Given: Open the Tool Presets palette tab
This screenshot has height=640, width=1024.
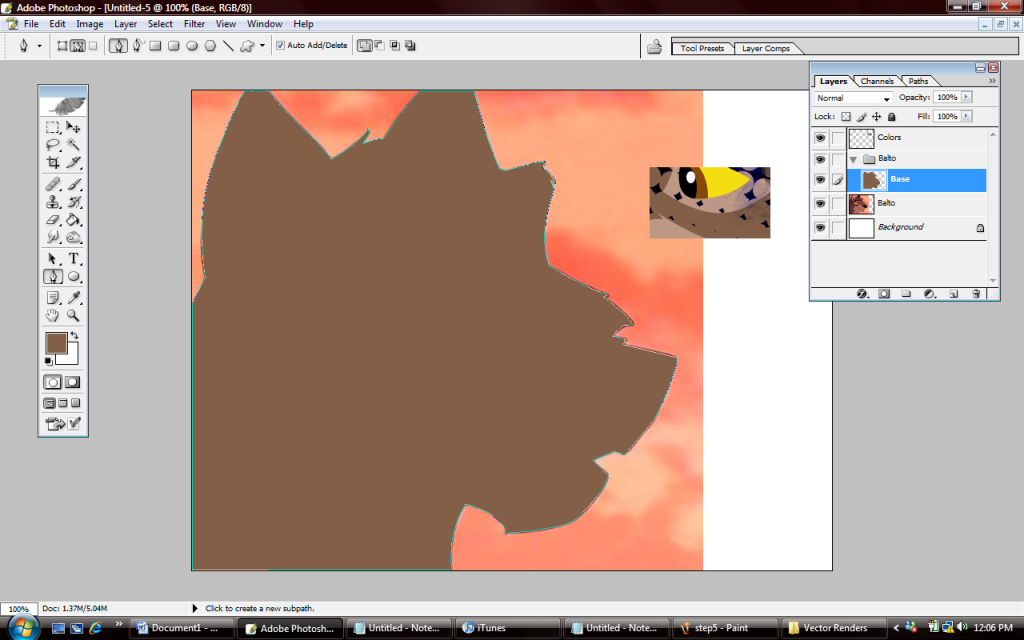Looking at the screenshot, I should (702, 48).
